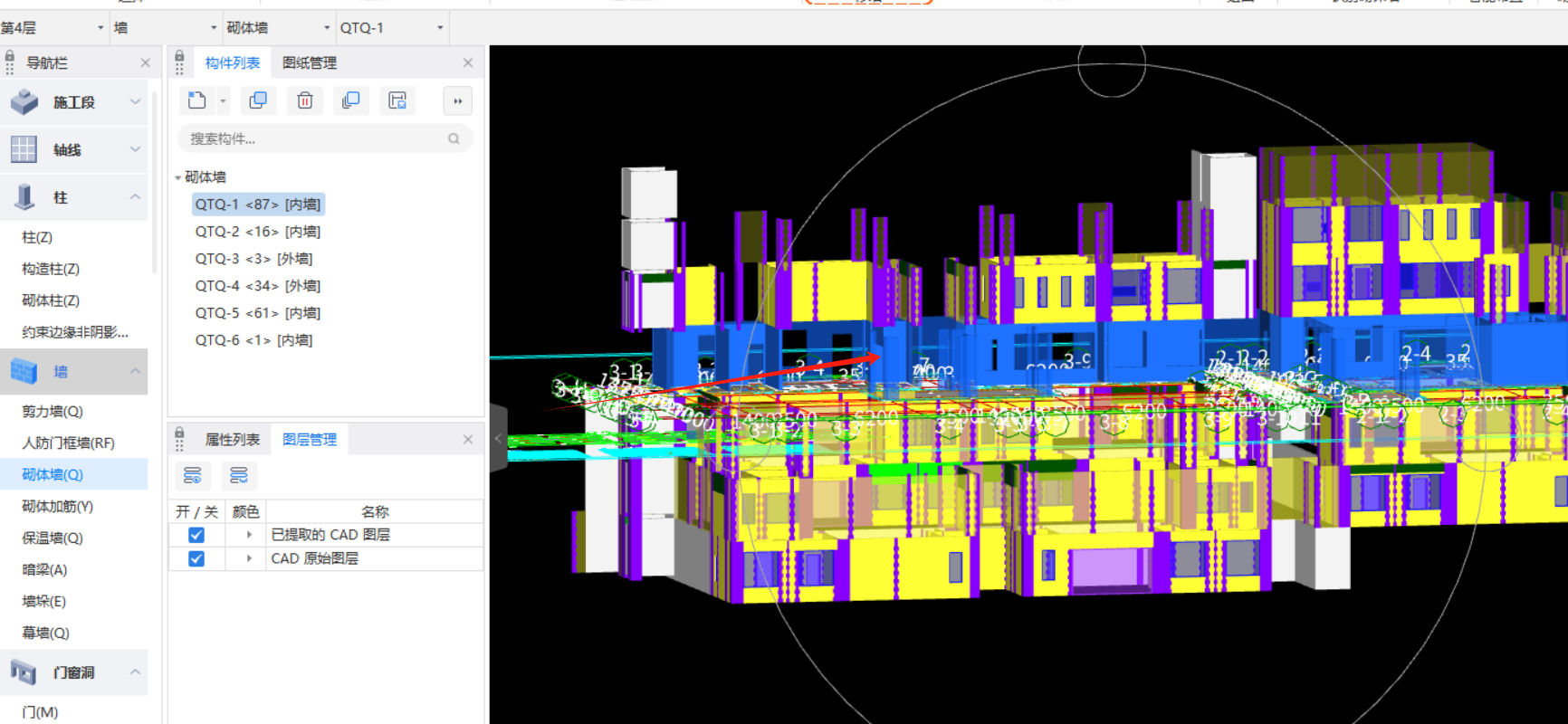Click the 施工段 cube icon

point(24,102)
